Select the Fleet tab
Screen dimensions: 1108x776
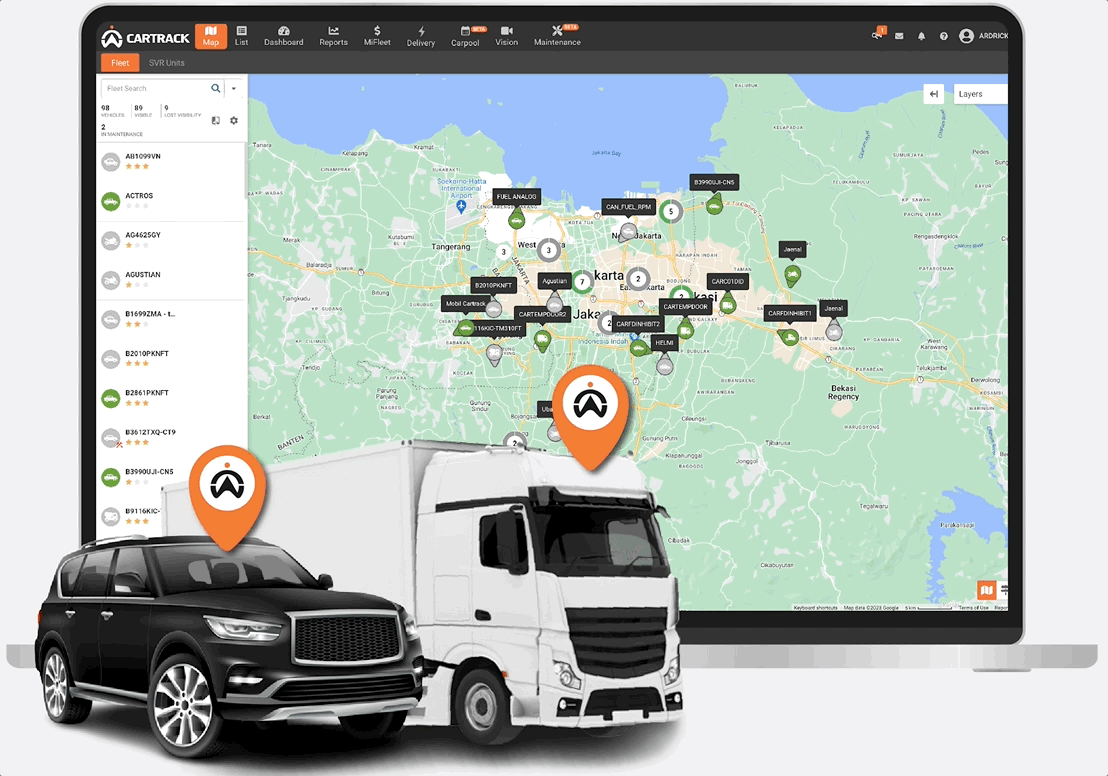point(120,62)
